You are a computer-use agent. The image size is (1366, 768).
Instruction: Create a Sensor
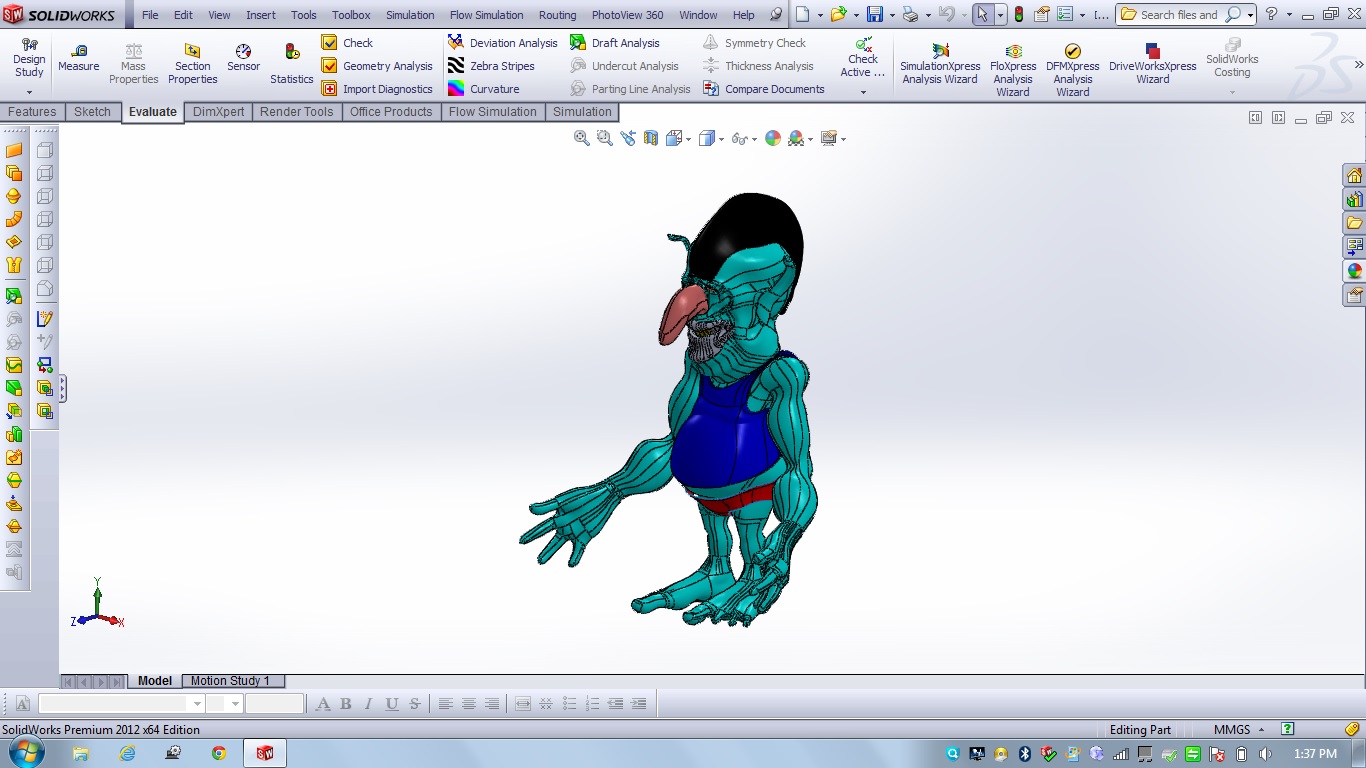pos(243,58)
